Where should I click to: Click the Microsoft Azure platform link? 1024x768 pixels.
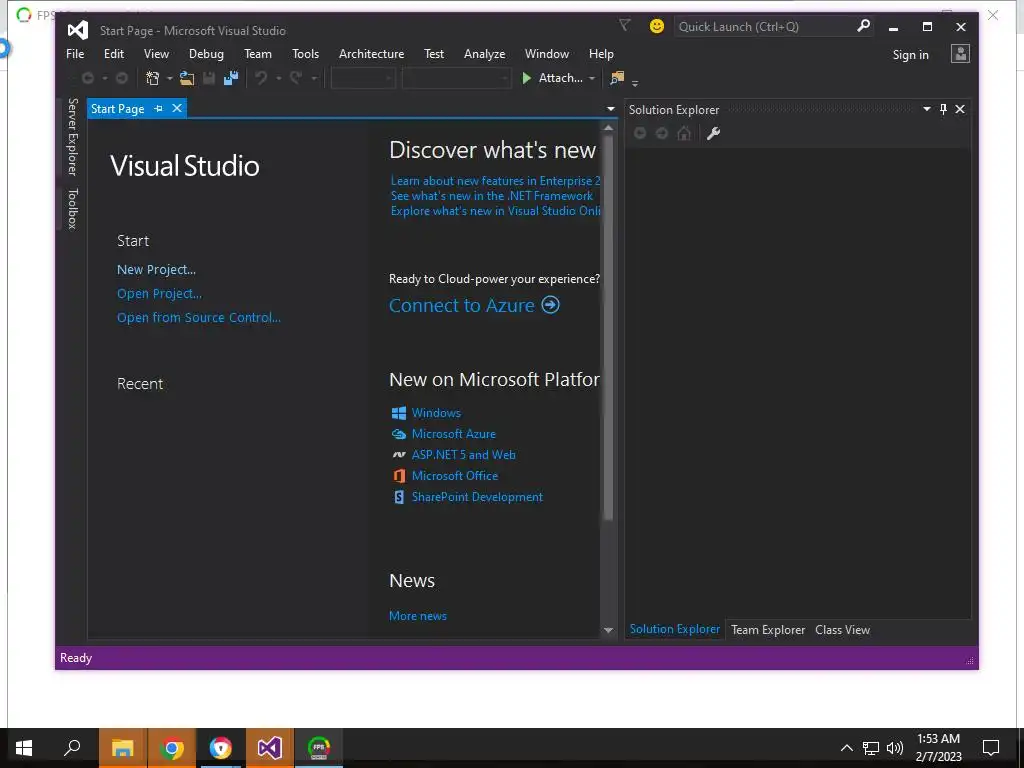click(x=453, y=434)
